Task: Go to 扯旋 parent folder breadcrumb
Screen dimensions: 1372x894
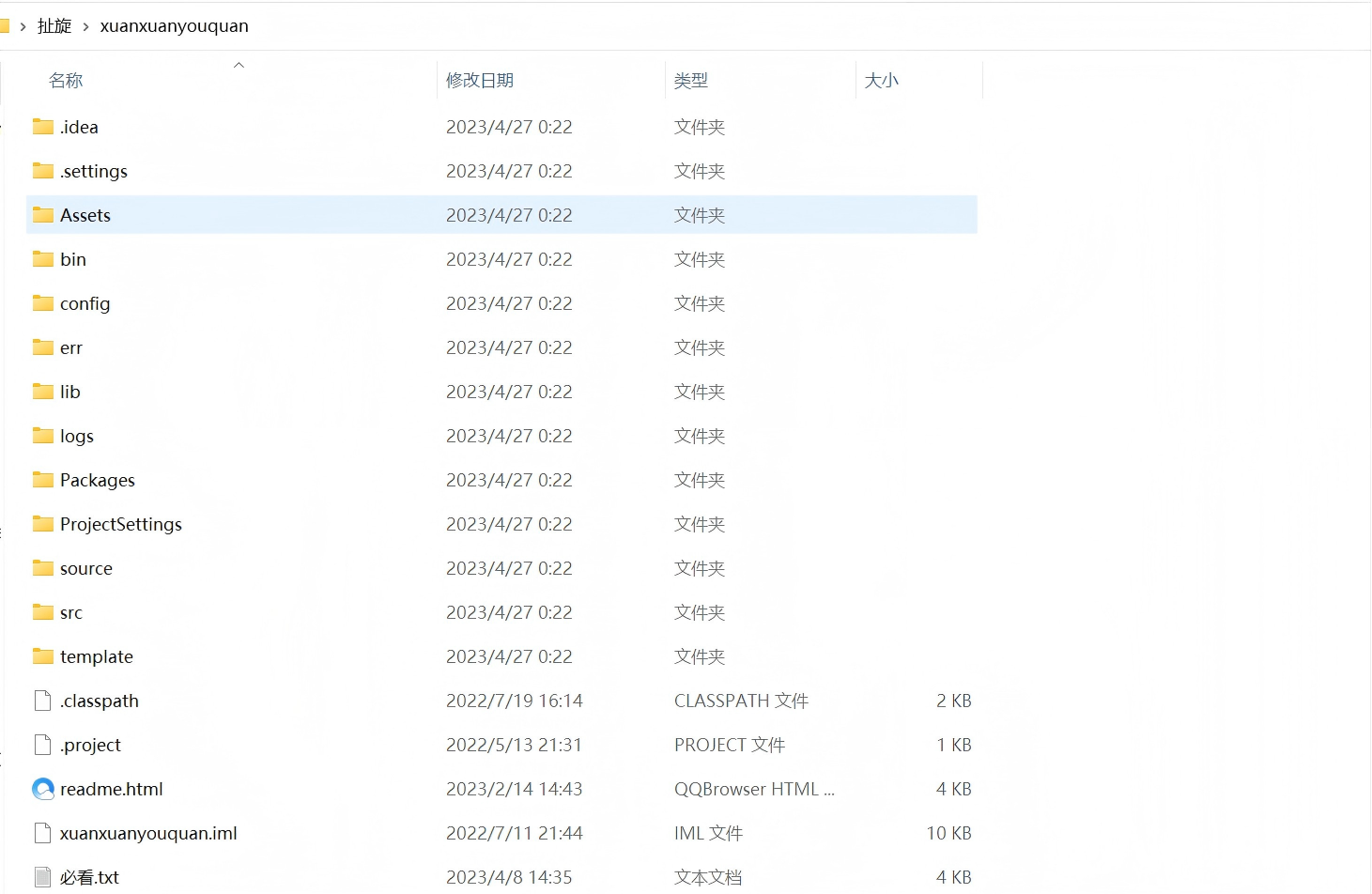Action: (54, 26)
